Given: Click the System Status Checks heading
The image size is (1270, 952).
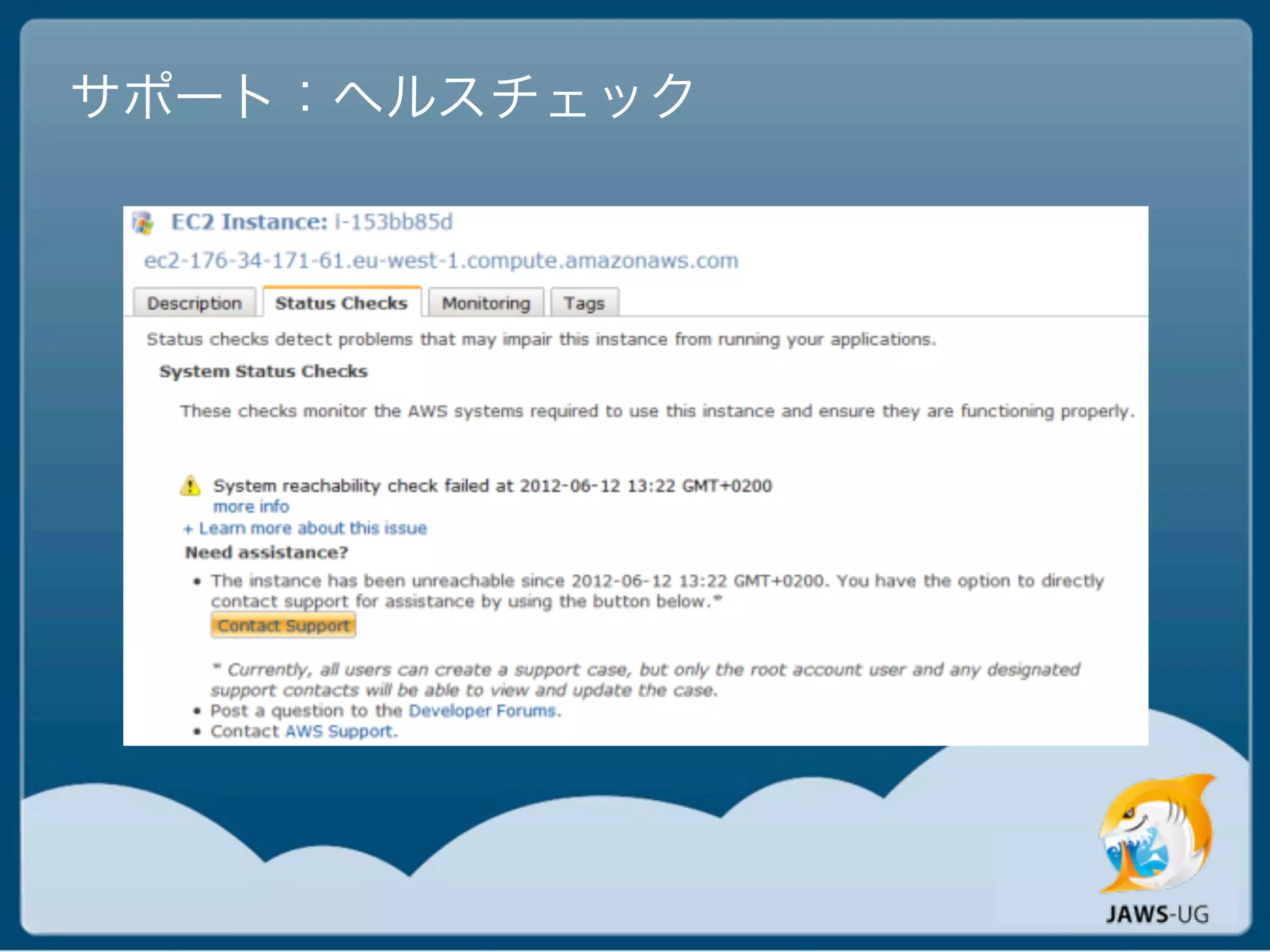Looking at the screenshot, I should (x=264, y=371).
